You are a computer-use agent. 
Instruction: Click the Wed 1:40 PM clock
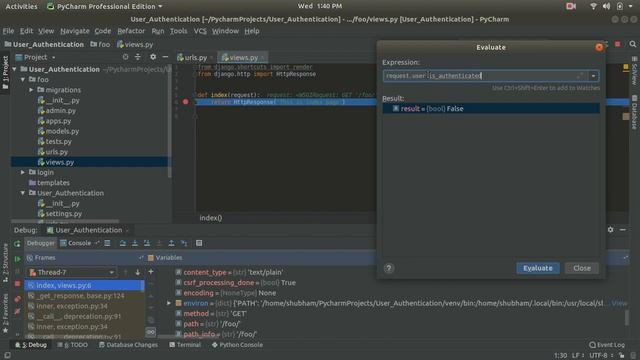(320, 6)
